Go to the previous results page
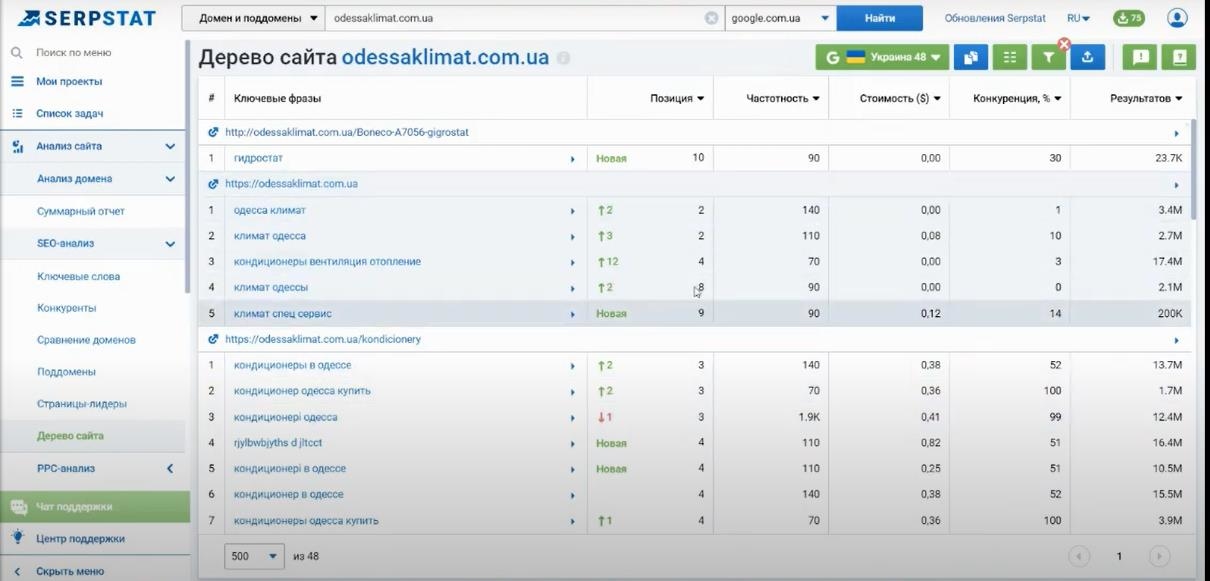Viewport: 1210px width, 581px height. point(1079,556)
